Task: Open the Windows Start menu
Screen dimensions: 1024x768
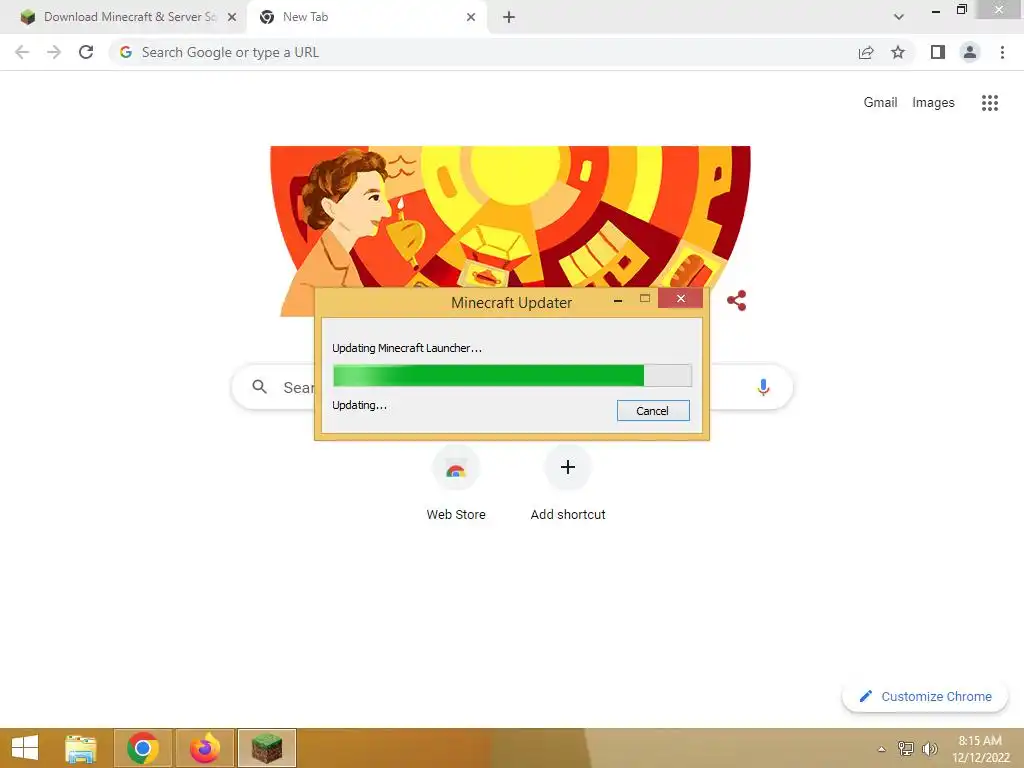Action: click(x=25, y=748)
